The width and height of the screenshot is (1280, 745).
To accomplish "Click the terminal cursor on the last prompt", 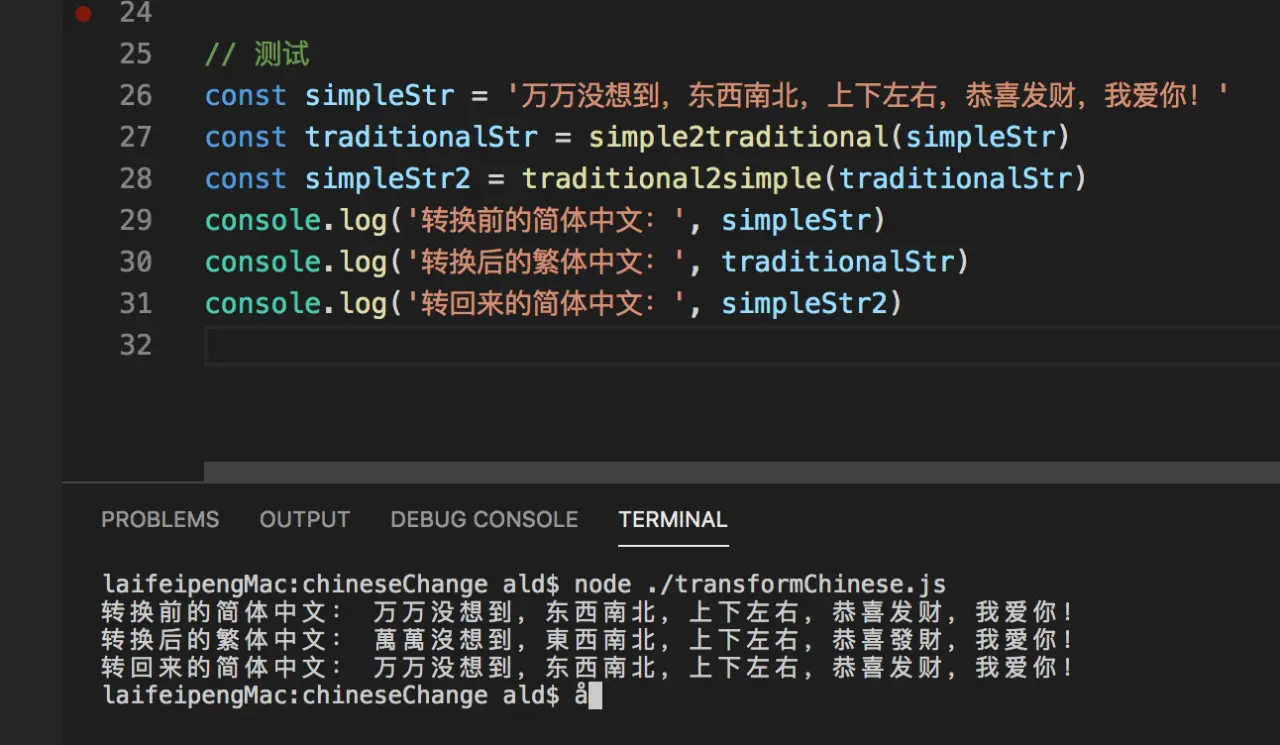I will (595, 696).
